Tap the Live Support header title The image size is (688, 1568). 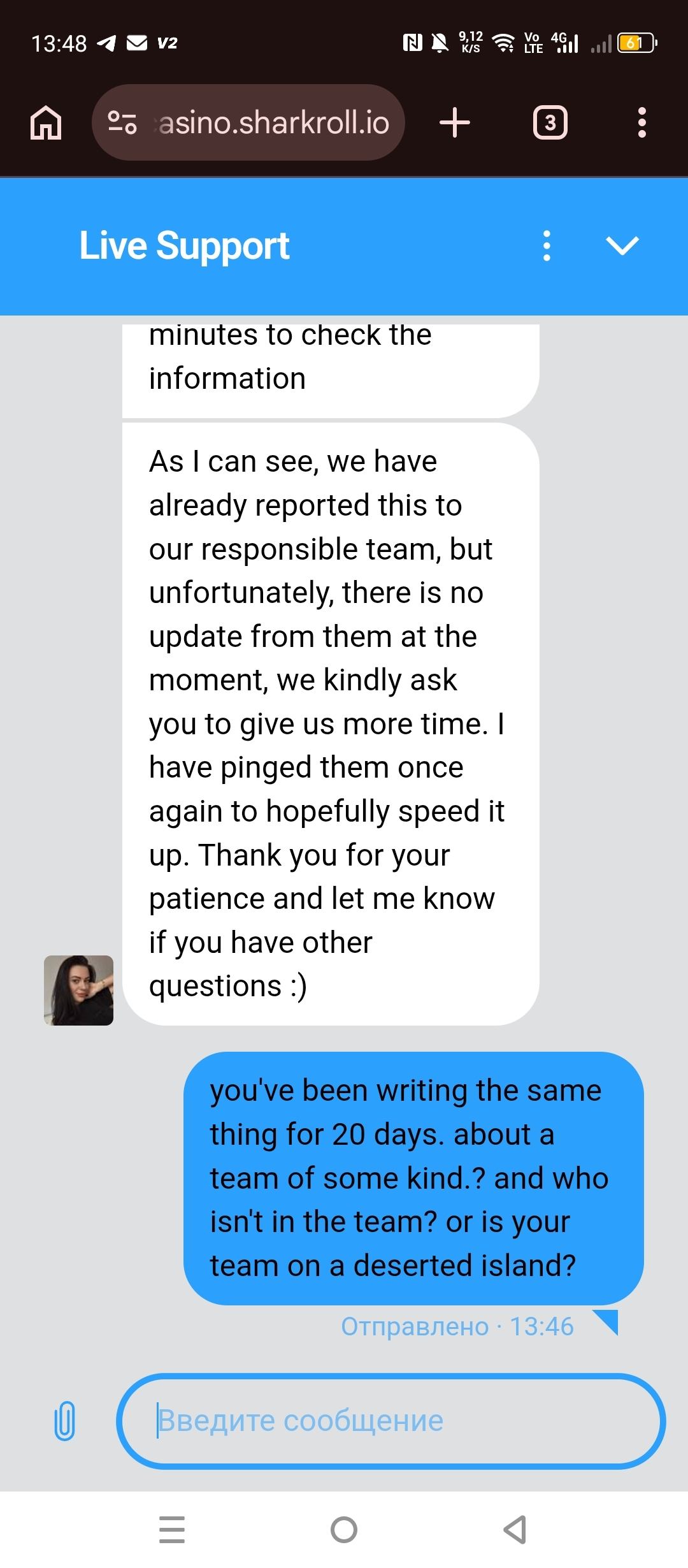pos(184,246)
